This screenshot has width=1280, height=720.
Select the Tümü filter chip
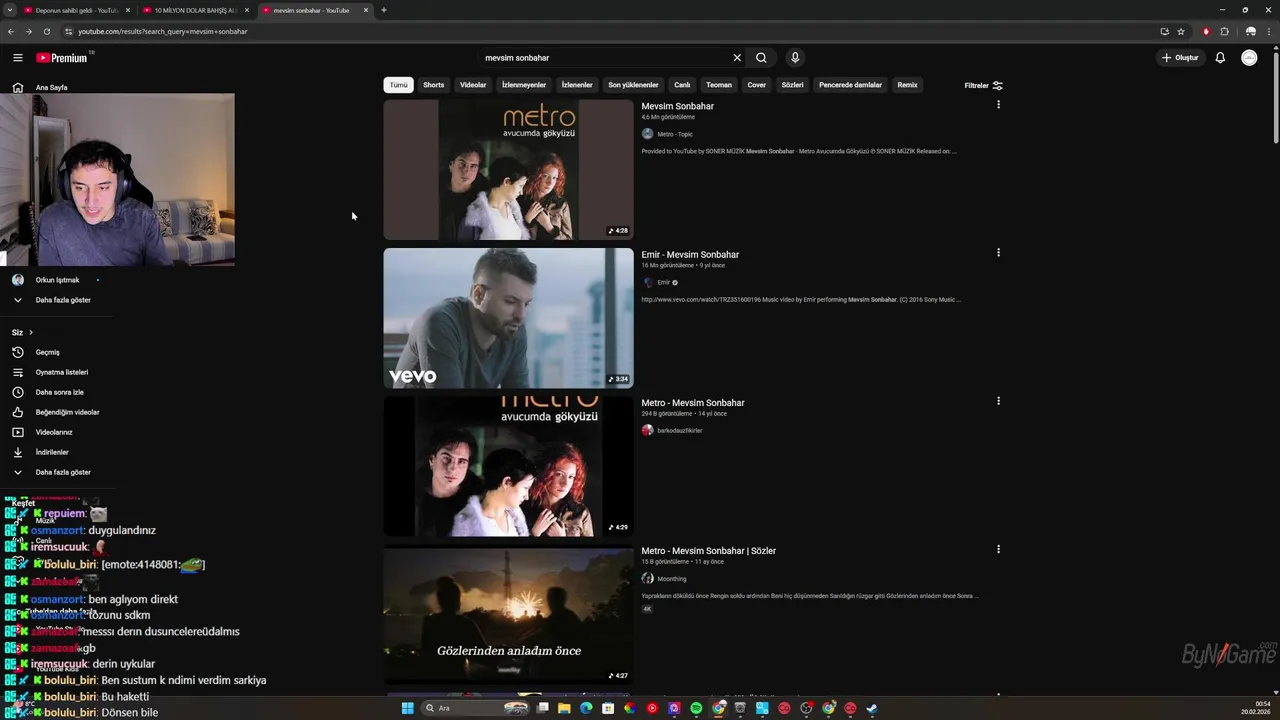398,85
